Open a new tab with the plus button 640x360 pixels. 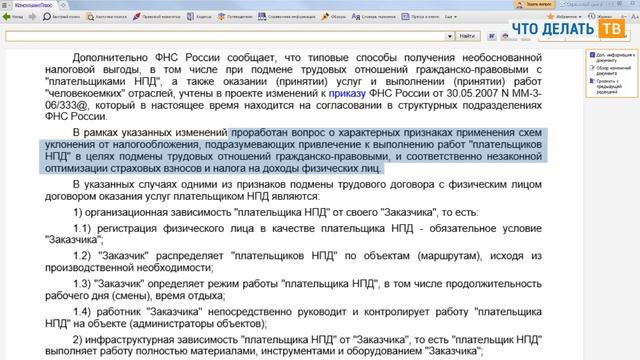coord(63,5)
